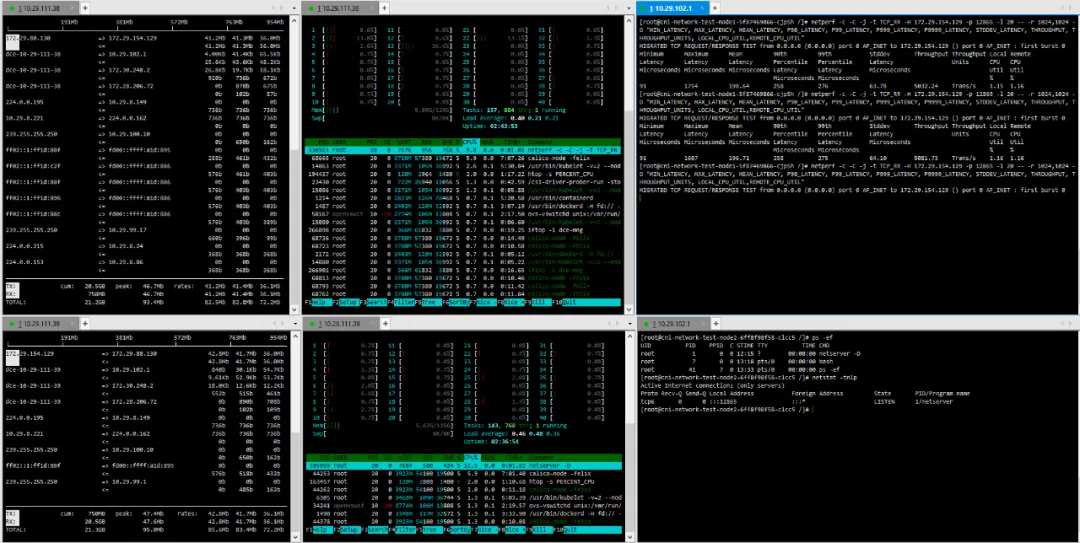The width and height of the screenshot is (1080, 543).
Task: Open the tab list dropdown in the top-middle htop pane
Action: click(629, 8)
